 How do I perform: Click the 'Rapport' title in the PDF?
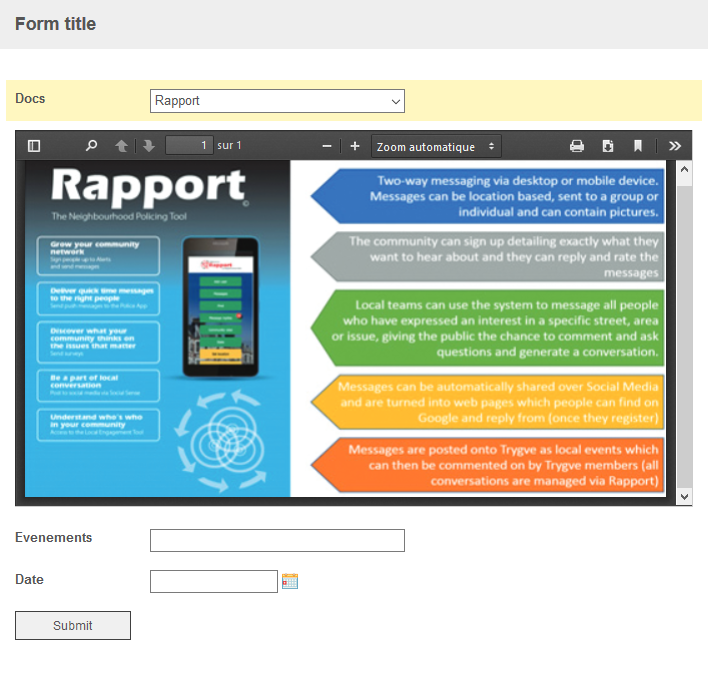click(x=149, y=187)
